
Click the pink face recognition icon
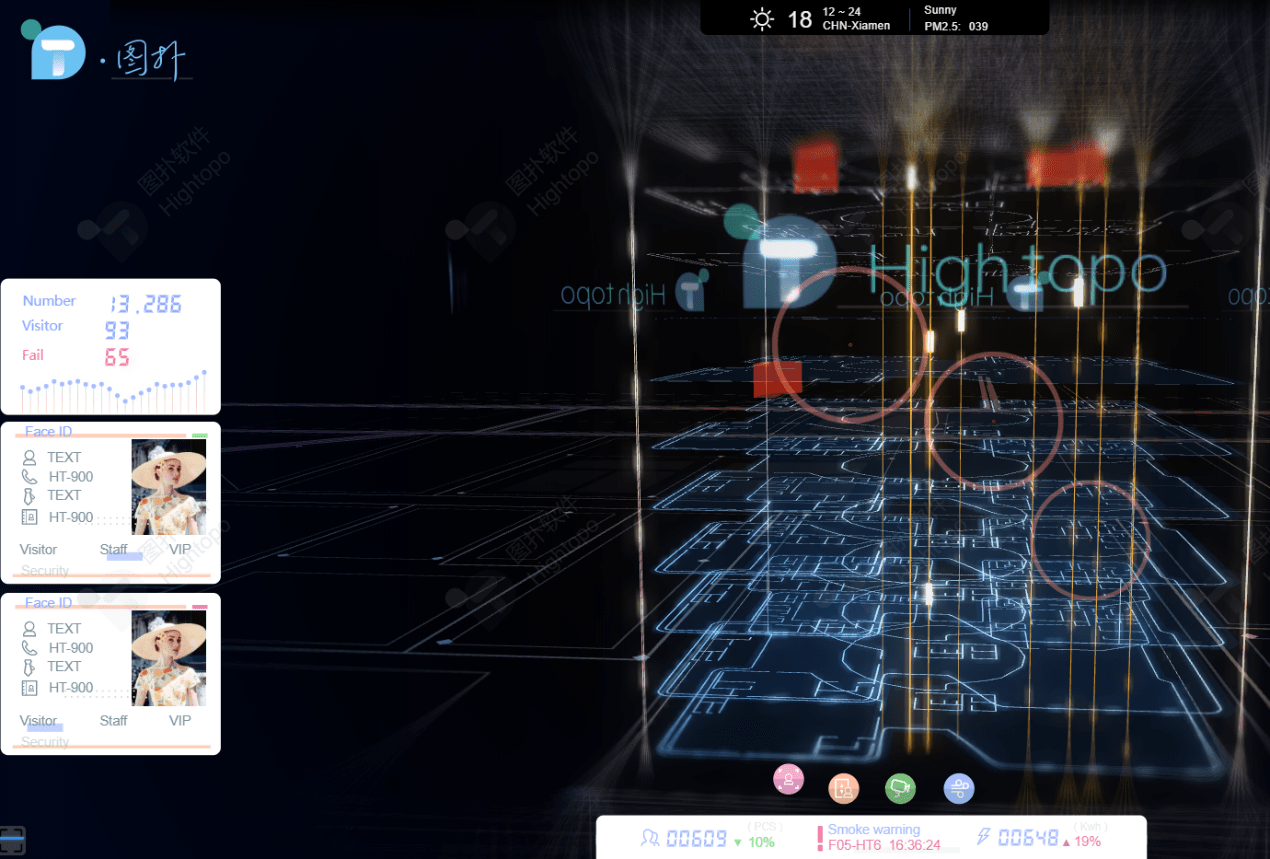[789, 779]
